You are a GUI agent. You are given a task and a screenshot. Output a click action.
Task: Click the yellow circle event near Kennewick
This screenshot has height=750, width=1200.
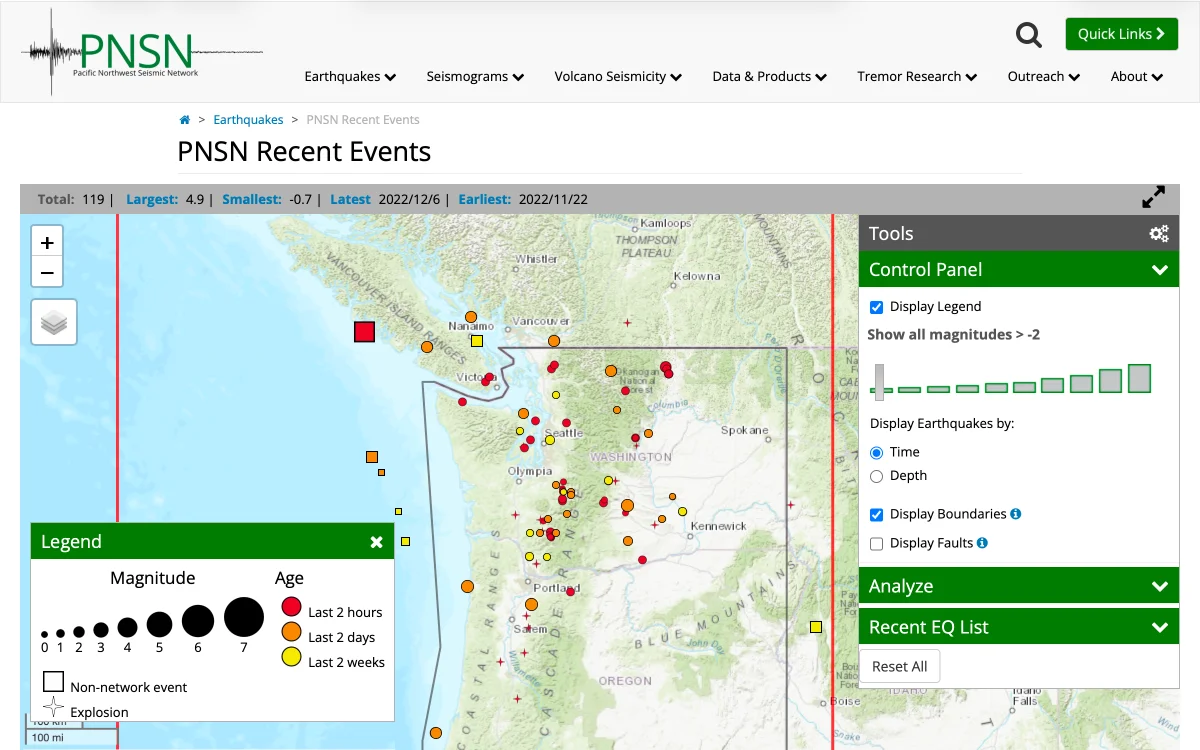[683, 511]
